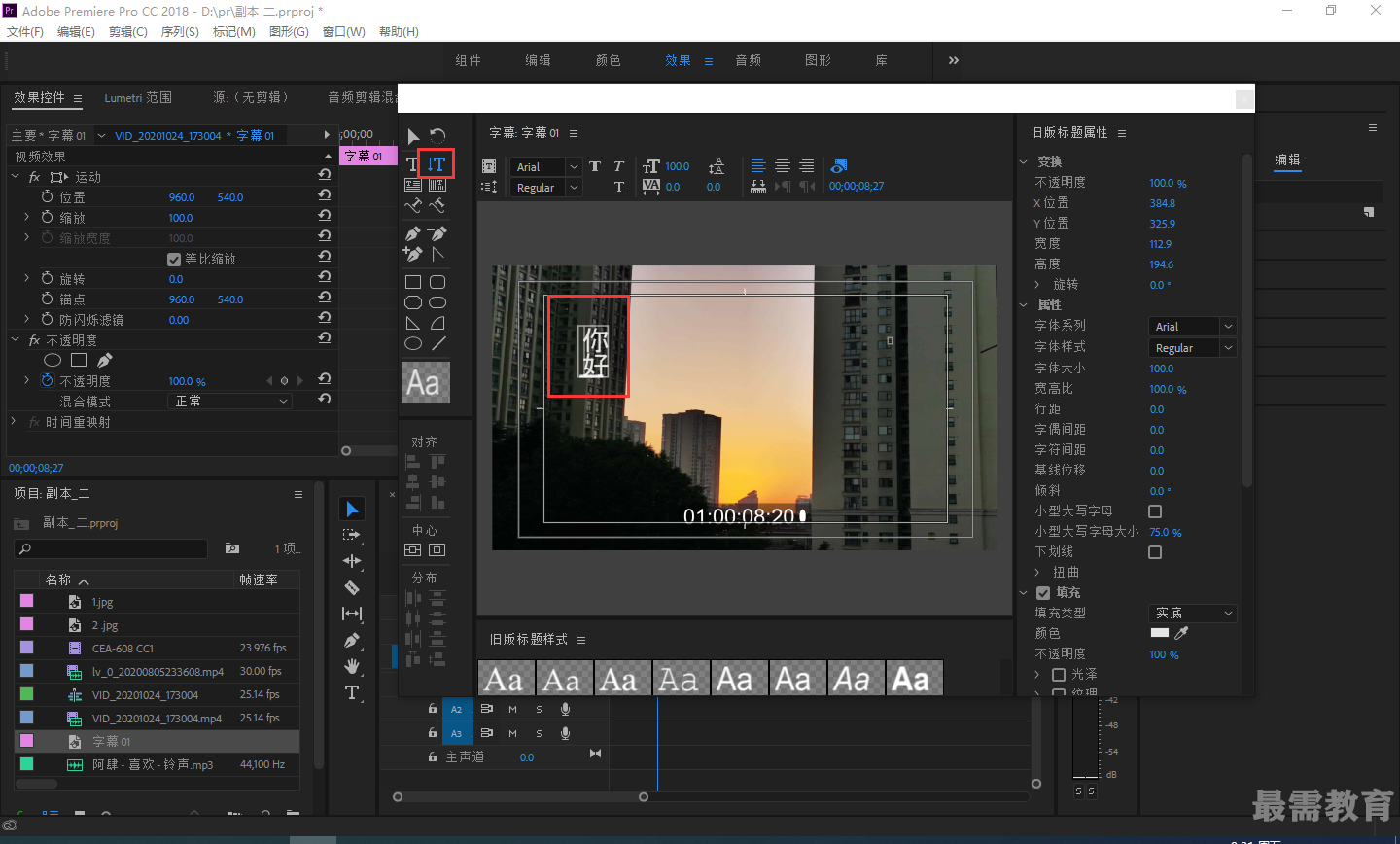Viewport: 1400px width, 844px height.
Task: Select the vertical area type tool
Action: [x=437, y=185]
